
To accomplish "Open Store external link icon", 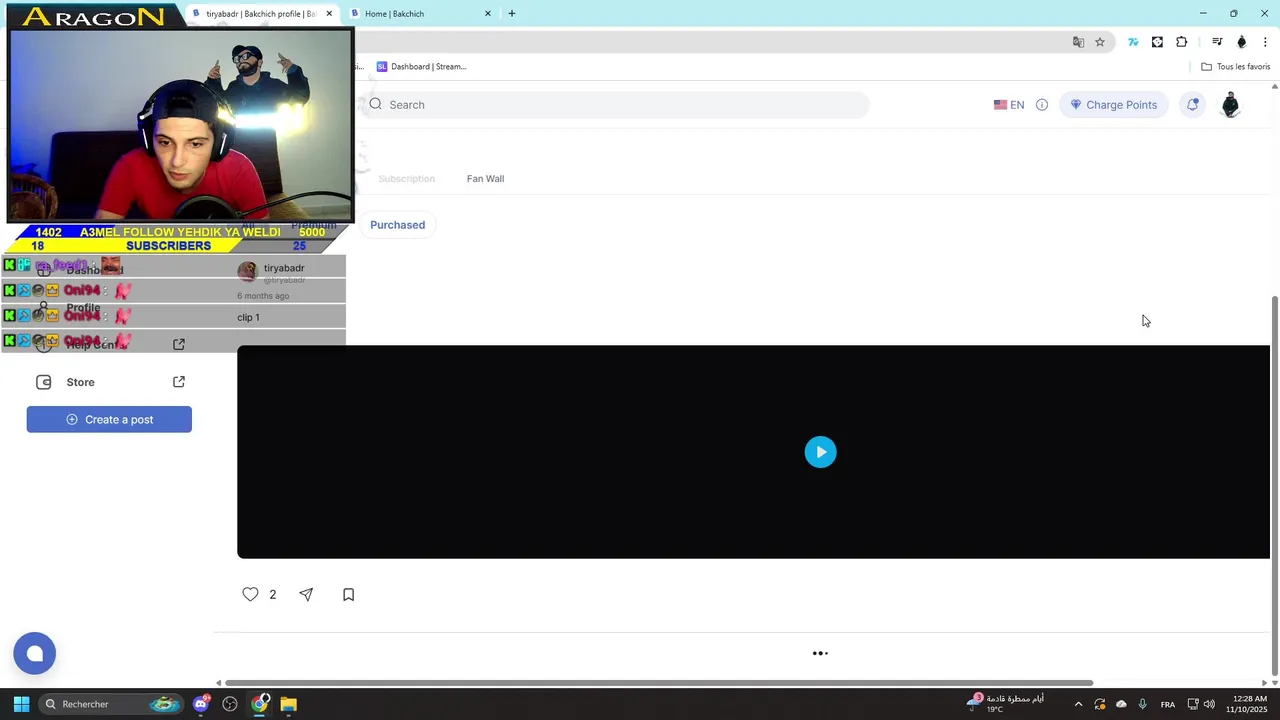I will [179, 382].
